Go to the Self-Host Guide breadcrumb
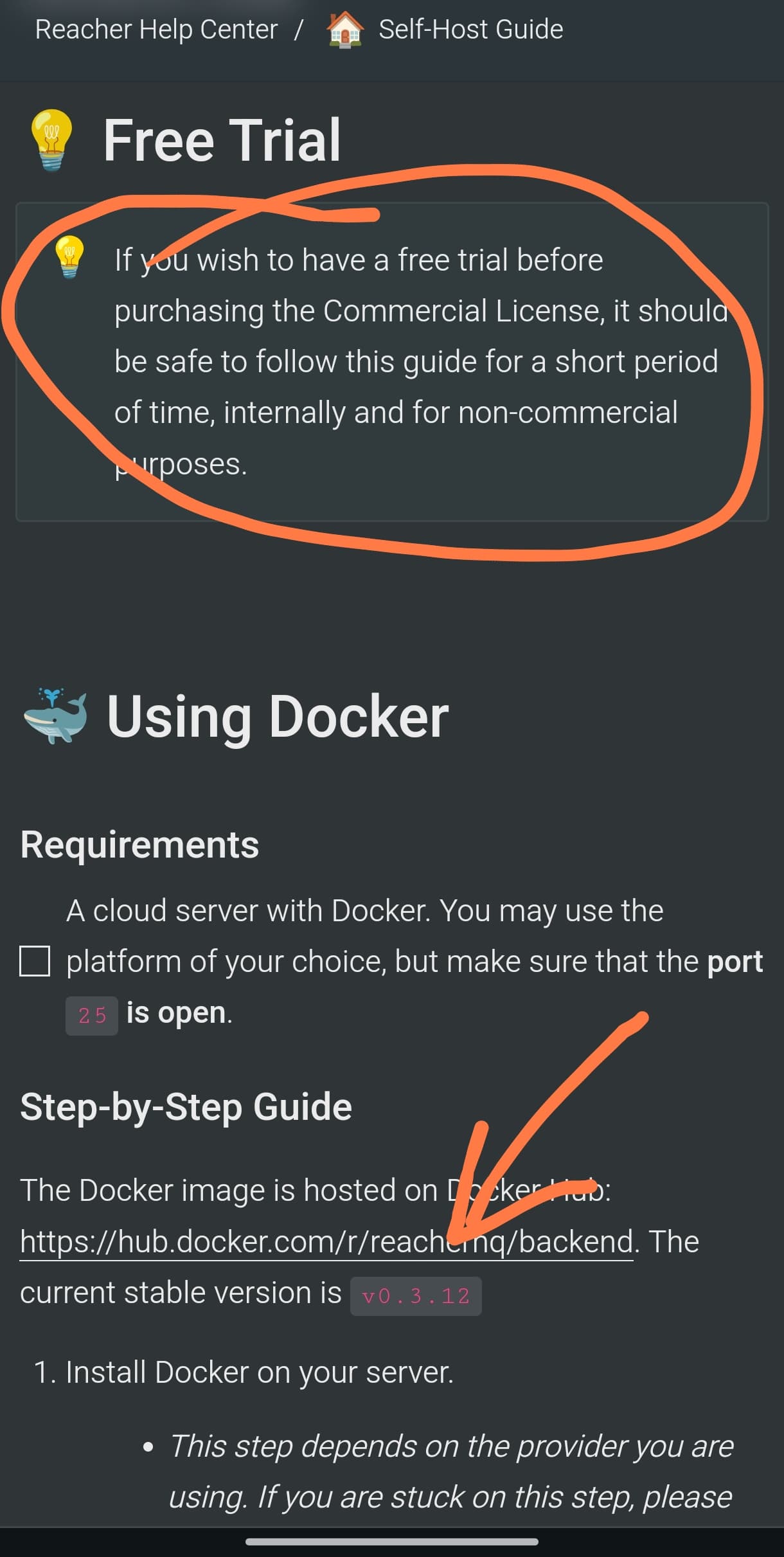Viewport: 784px width, 1557px height. pyautogui.click(x=470, y=30)
